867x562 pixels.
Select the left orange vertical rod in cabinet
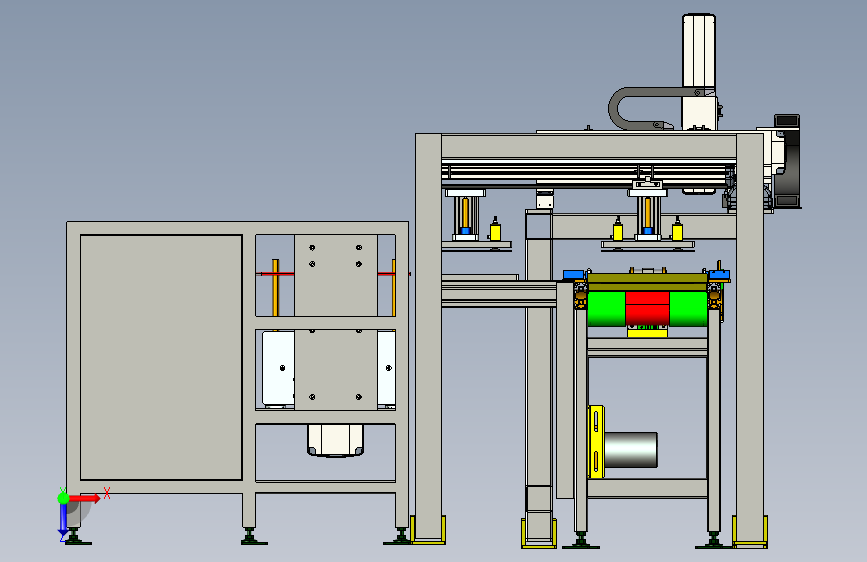[x=275, y=287]
